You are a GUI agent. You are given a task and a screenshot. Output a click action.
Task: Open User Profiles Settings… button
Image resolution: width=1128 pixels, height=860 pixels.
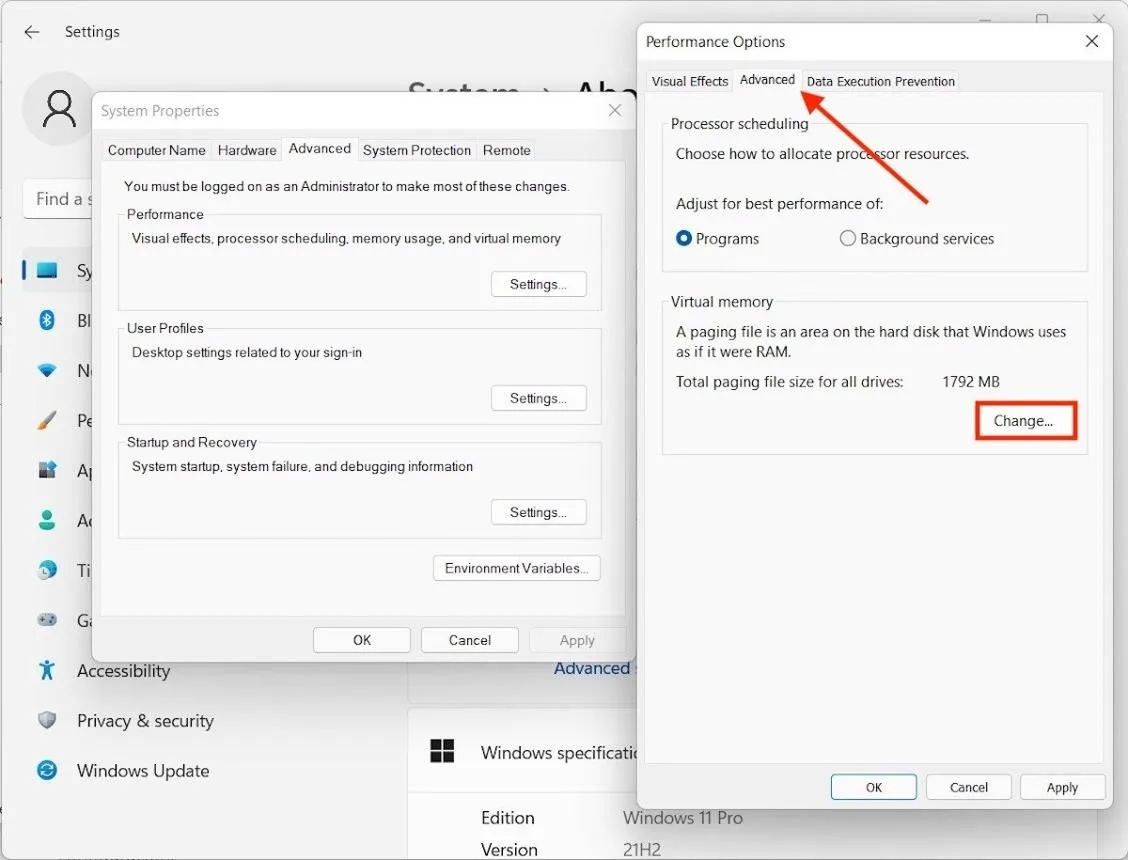click(x=538, y=398)
